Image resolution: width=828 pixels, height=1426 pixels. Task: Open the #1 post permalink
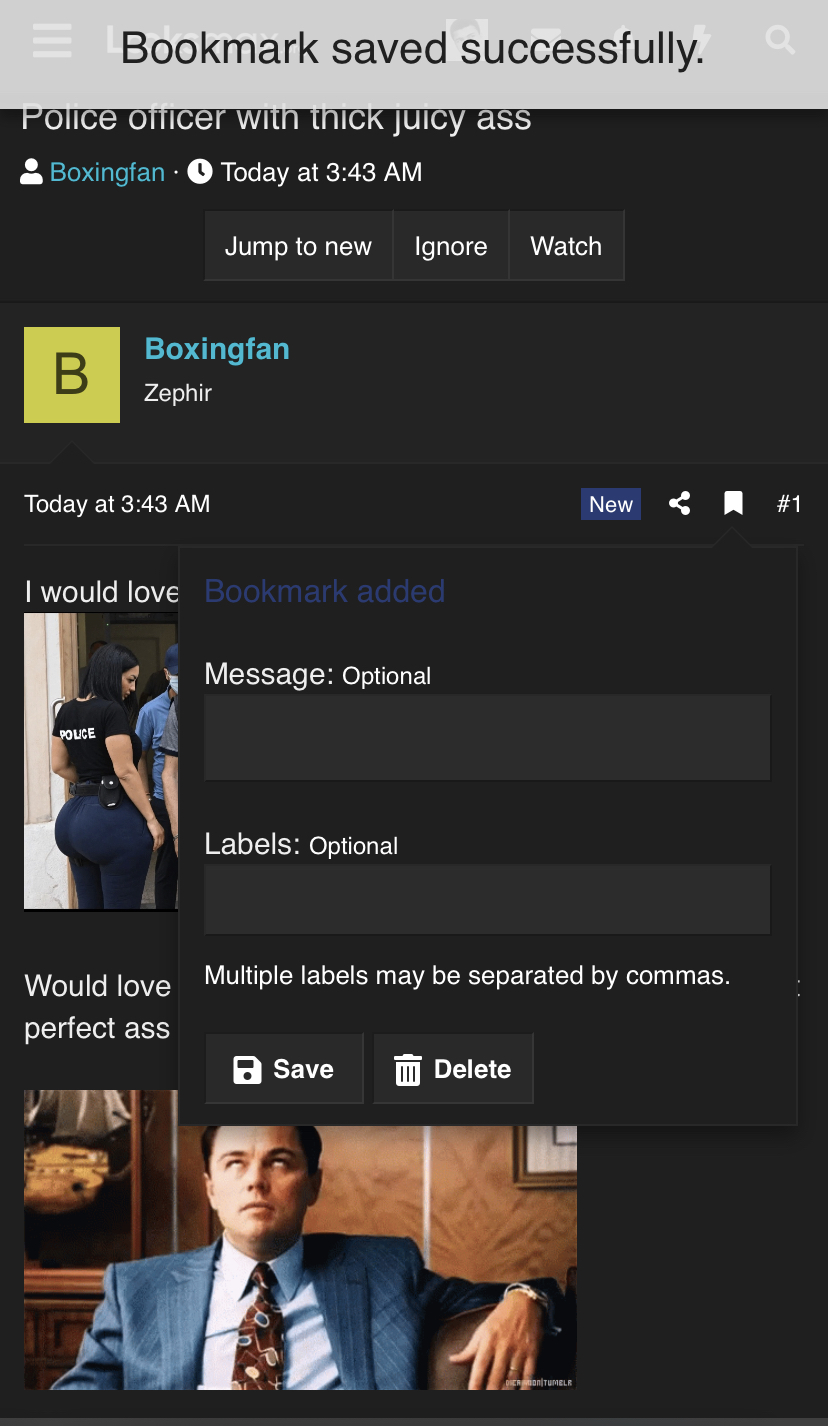click(789, 503)
